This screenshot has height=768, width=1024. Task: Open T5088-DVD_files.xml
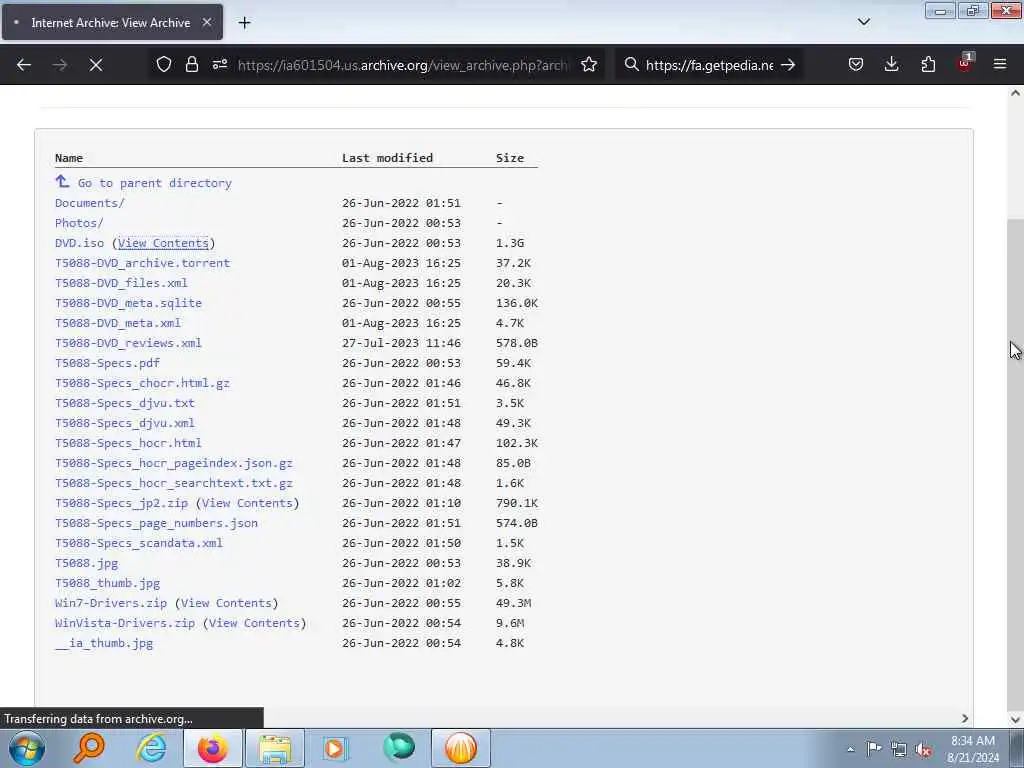point(121,283)
